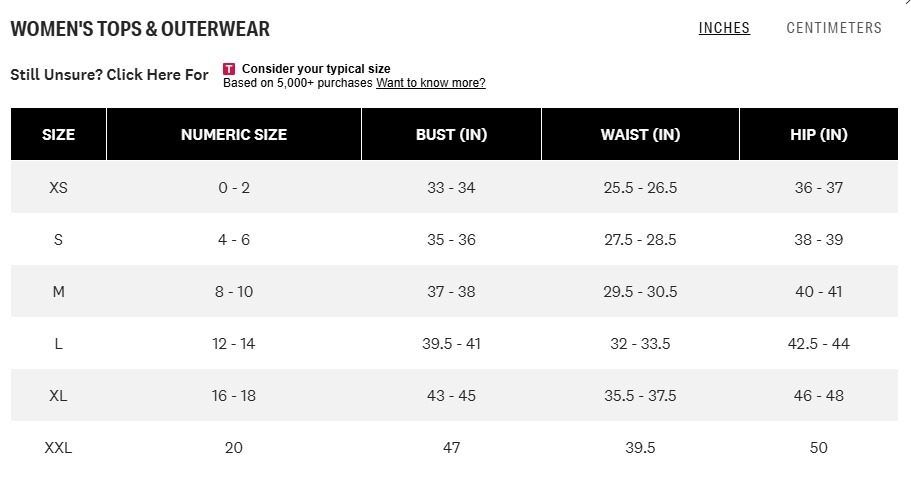This screenshot has width=911, height=500.
Task: Select the XL size row label
Action: (x=58, y=396)
